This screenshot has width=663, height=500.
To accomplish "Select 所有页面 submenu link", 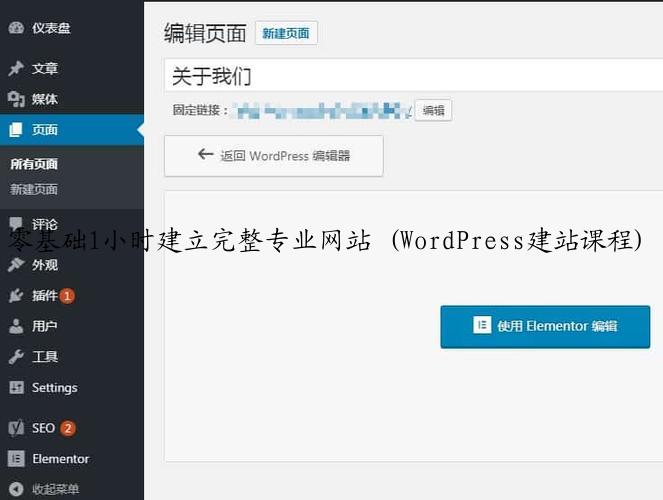I will coord(34,164).
